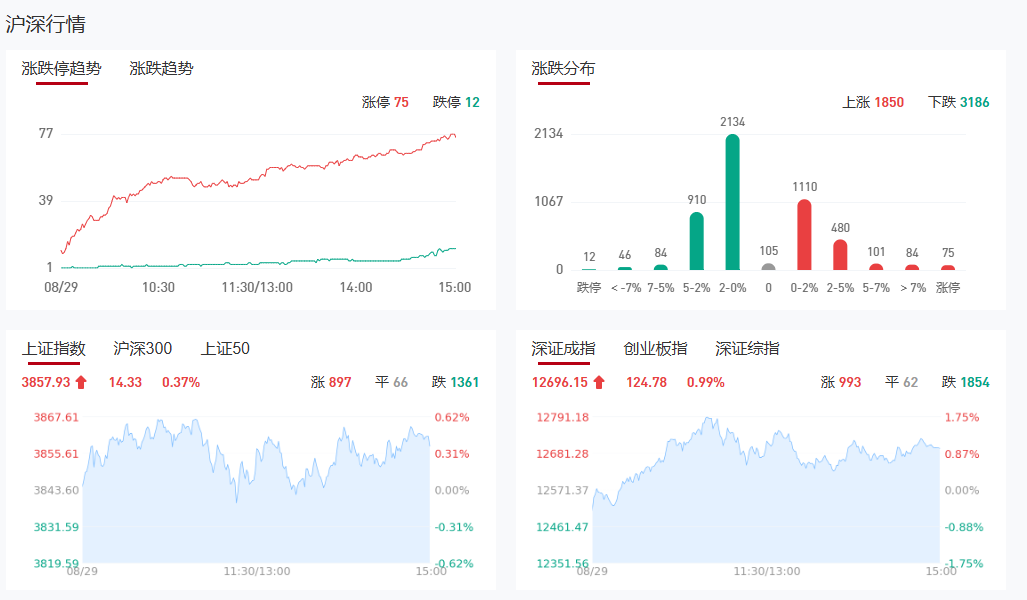Click the 涨停 75 count label
The image size is (1027, 600).
click(x=385, y=102)
